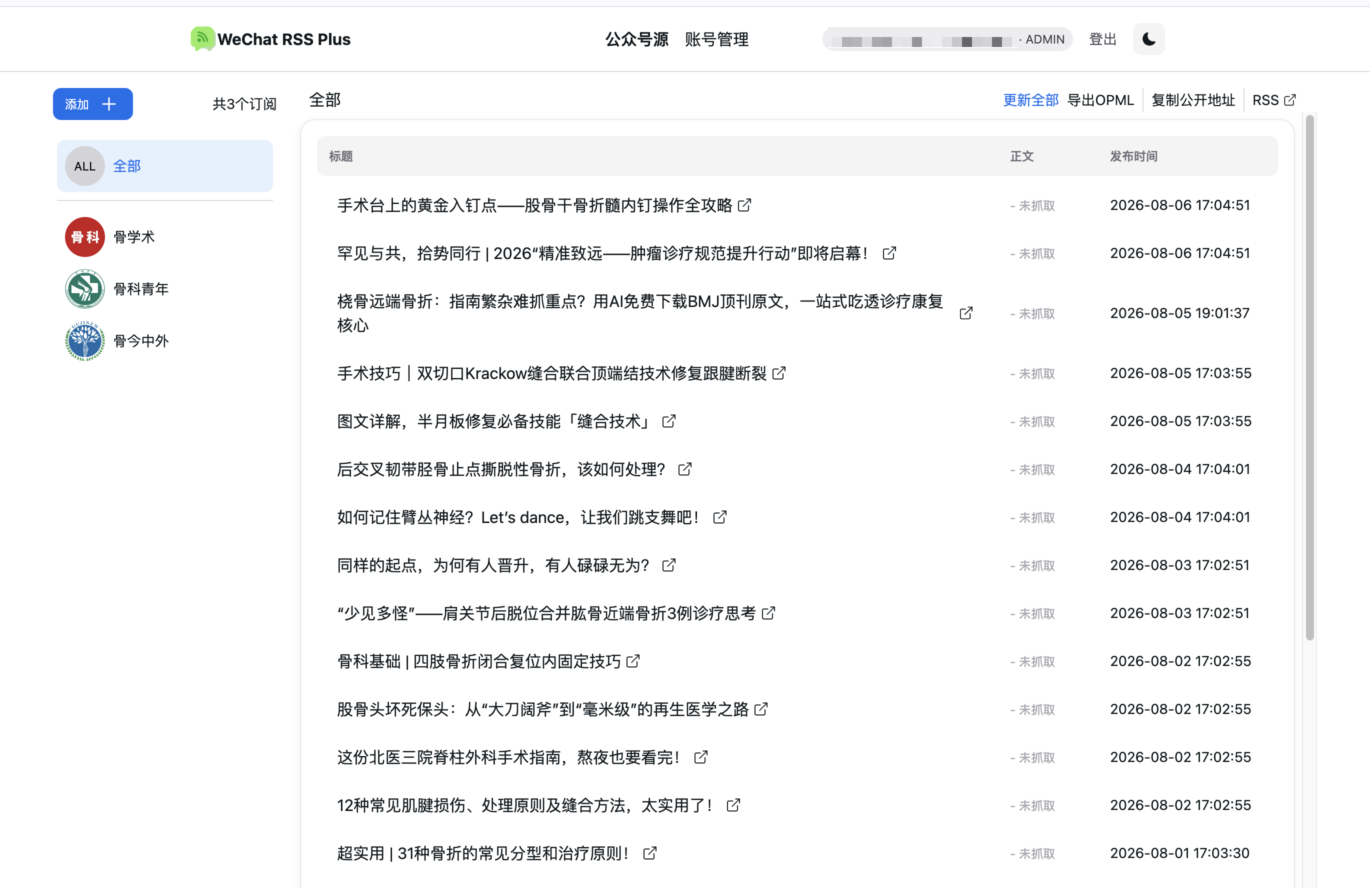Click the title 手术台上的黄金入钉点——股骨干骨折髓内钉操作全攻略
This screenshot has width=1370, height=896.
click(x=534, y=205)
